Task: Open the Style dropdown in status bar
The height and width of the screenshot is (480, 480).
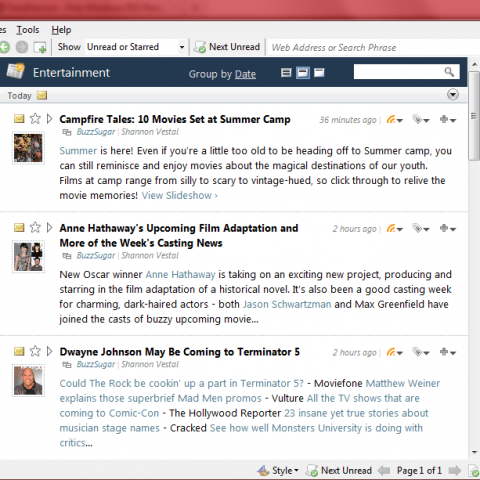Action: click(278, 470)
